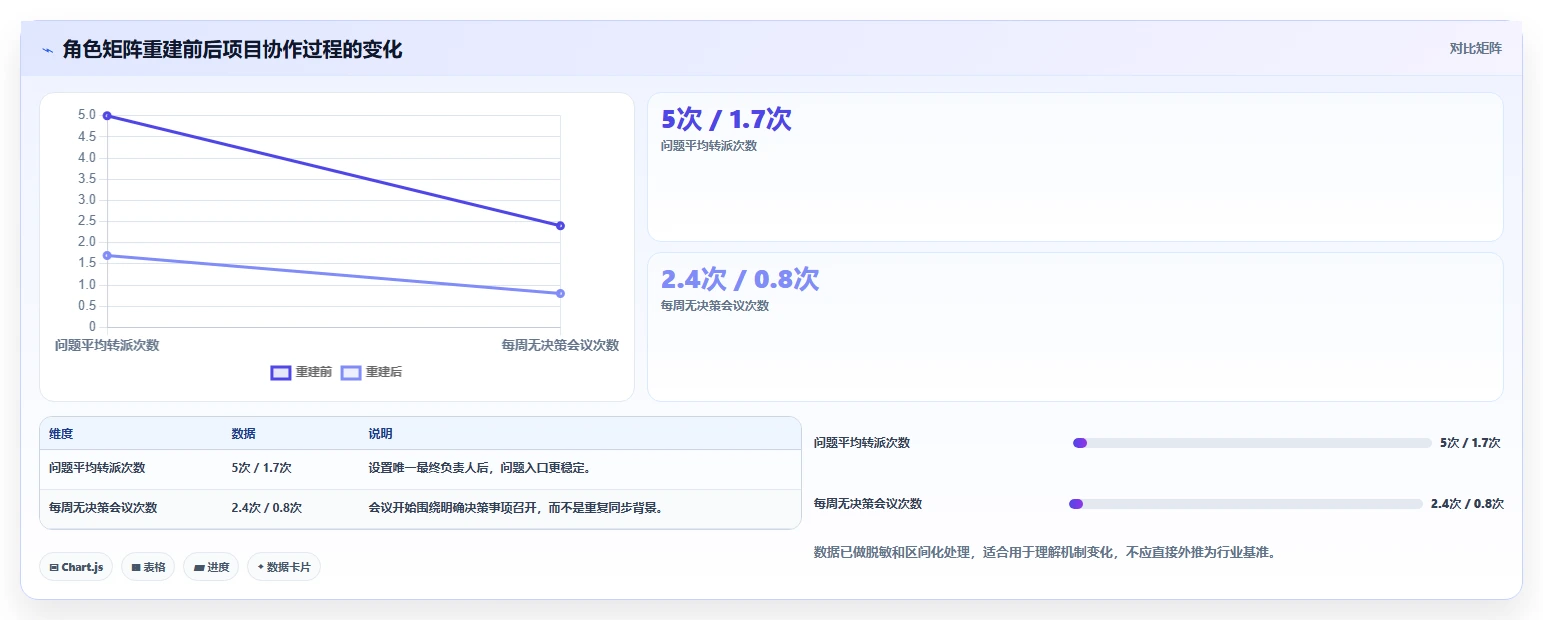
Task: Click the 每周无决策会议次数 caption under the card value
Action: click(x=715, y=306)
